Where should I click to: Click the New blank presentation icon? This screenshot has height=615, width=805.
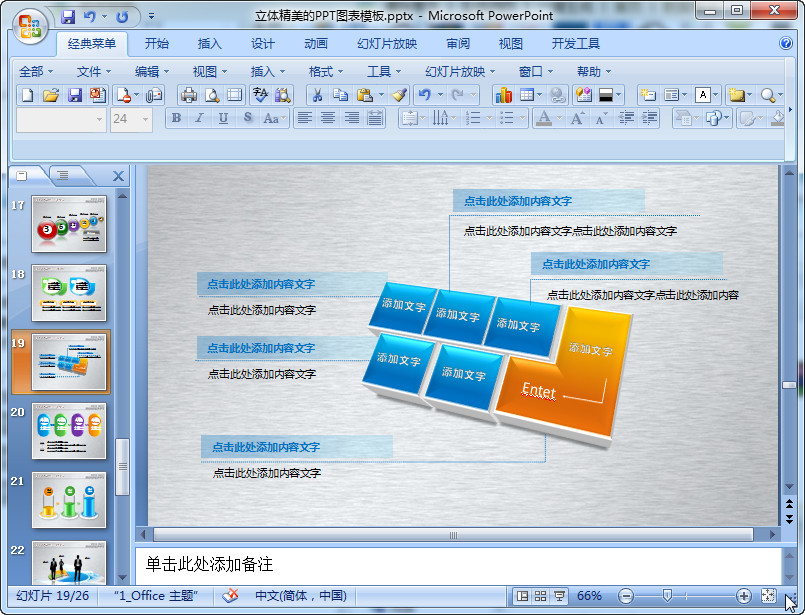(x=27, y=95)
